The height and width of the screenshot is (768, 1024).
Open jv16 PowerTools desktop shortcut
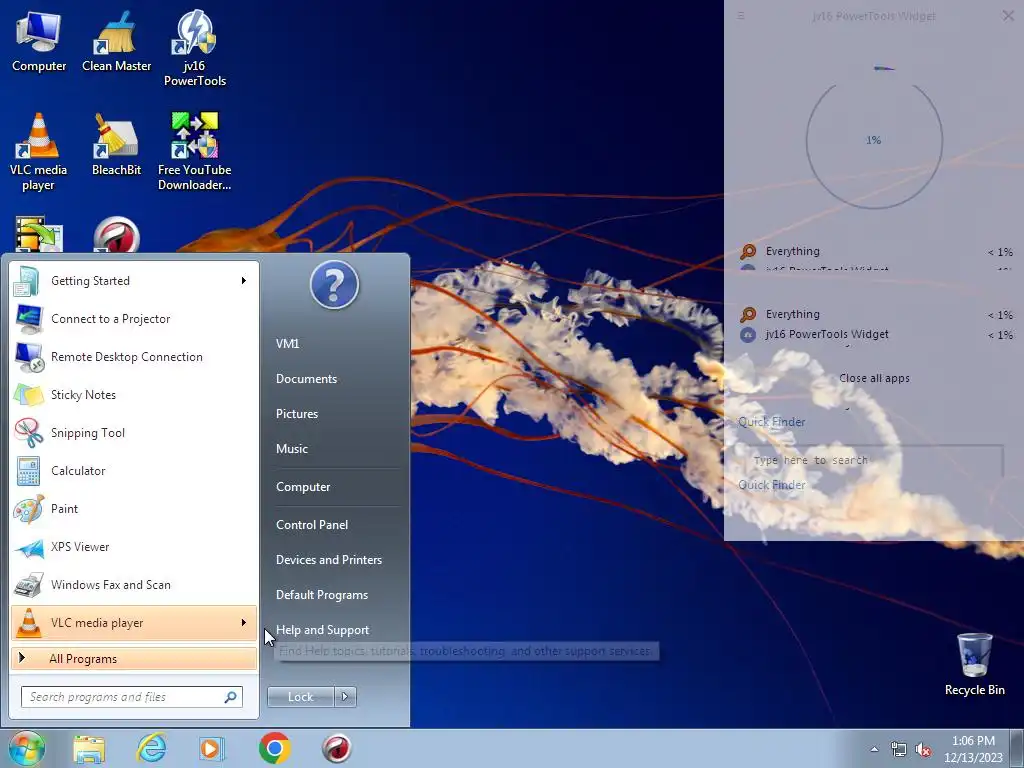195,49
